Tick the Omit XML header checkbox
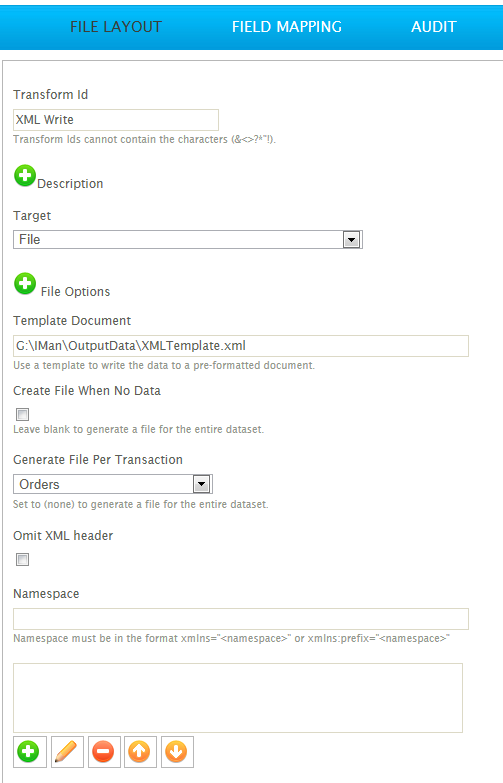503x783 pixels. coord(22,559)
